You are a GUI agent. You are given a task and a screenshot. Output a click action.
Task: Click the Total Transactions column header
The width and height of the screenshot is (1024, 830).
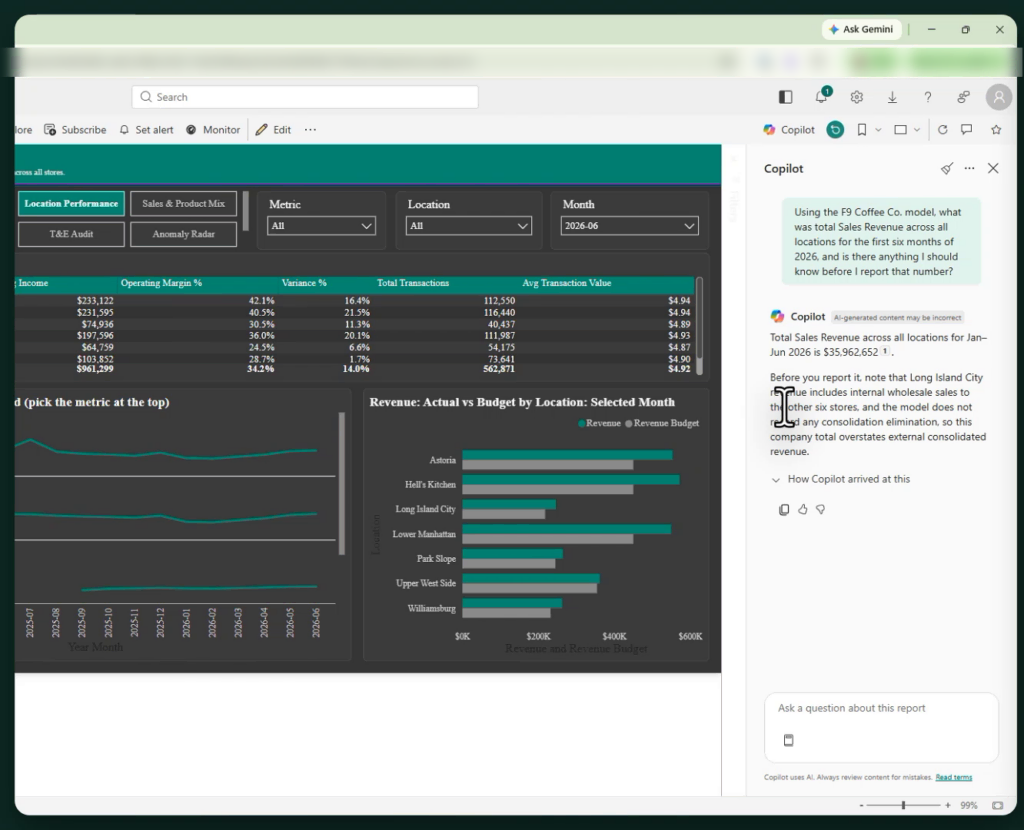413,283
